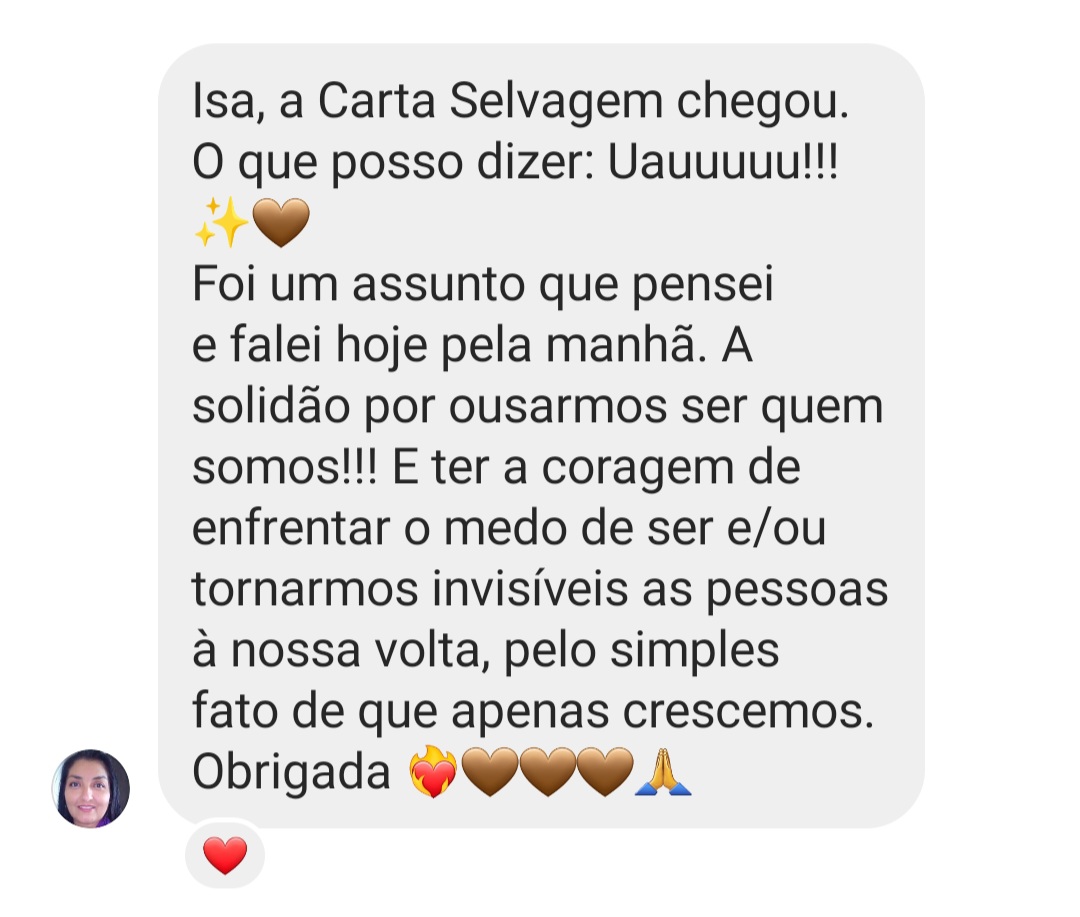Click the brown heart beside the sparkles
The height and width of the screenshot is (917, 1080).
pos(281,223)
